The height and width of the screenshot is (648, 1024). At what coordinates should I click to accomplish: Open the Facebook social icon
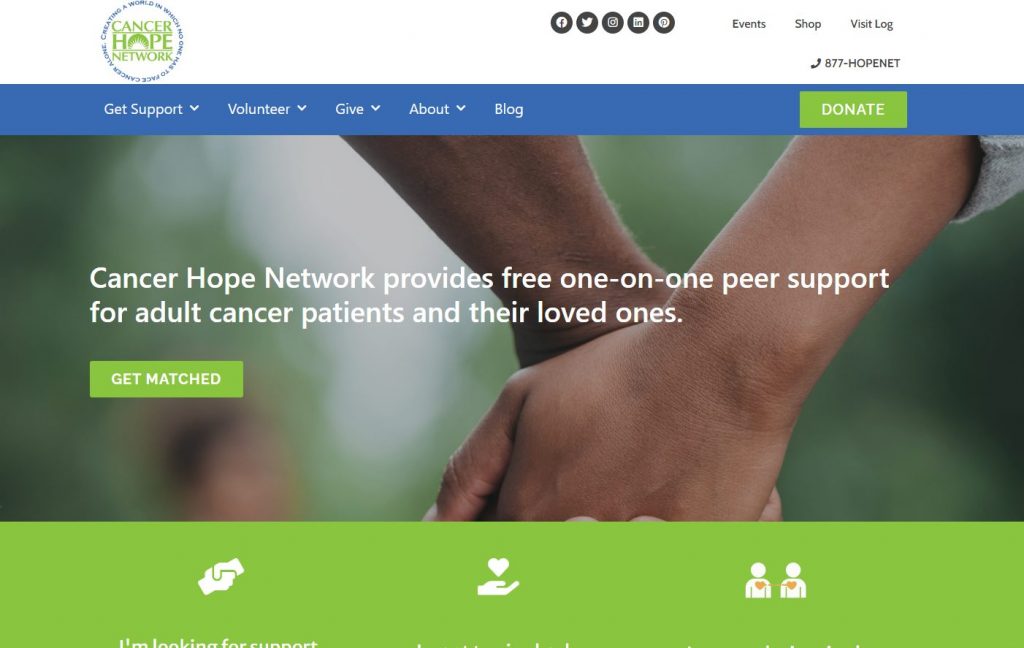562,23
